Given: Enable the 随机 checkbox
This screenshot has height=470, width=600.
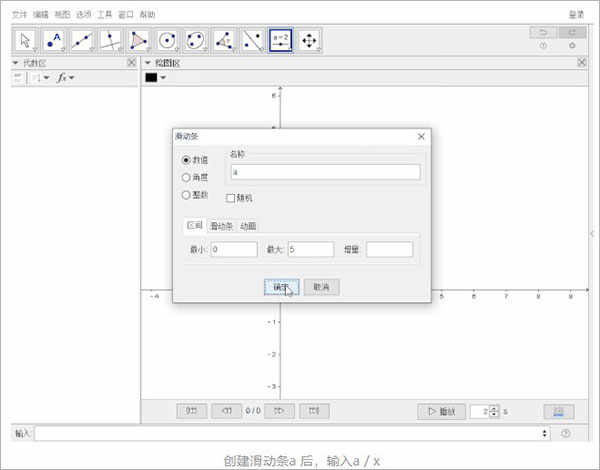Looking at the screenshot, I should [230, 198].
